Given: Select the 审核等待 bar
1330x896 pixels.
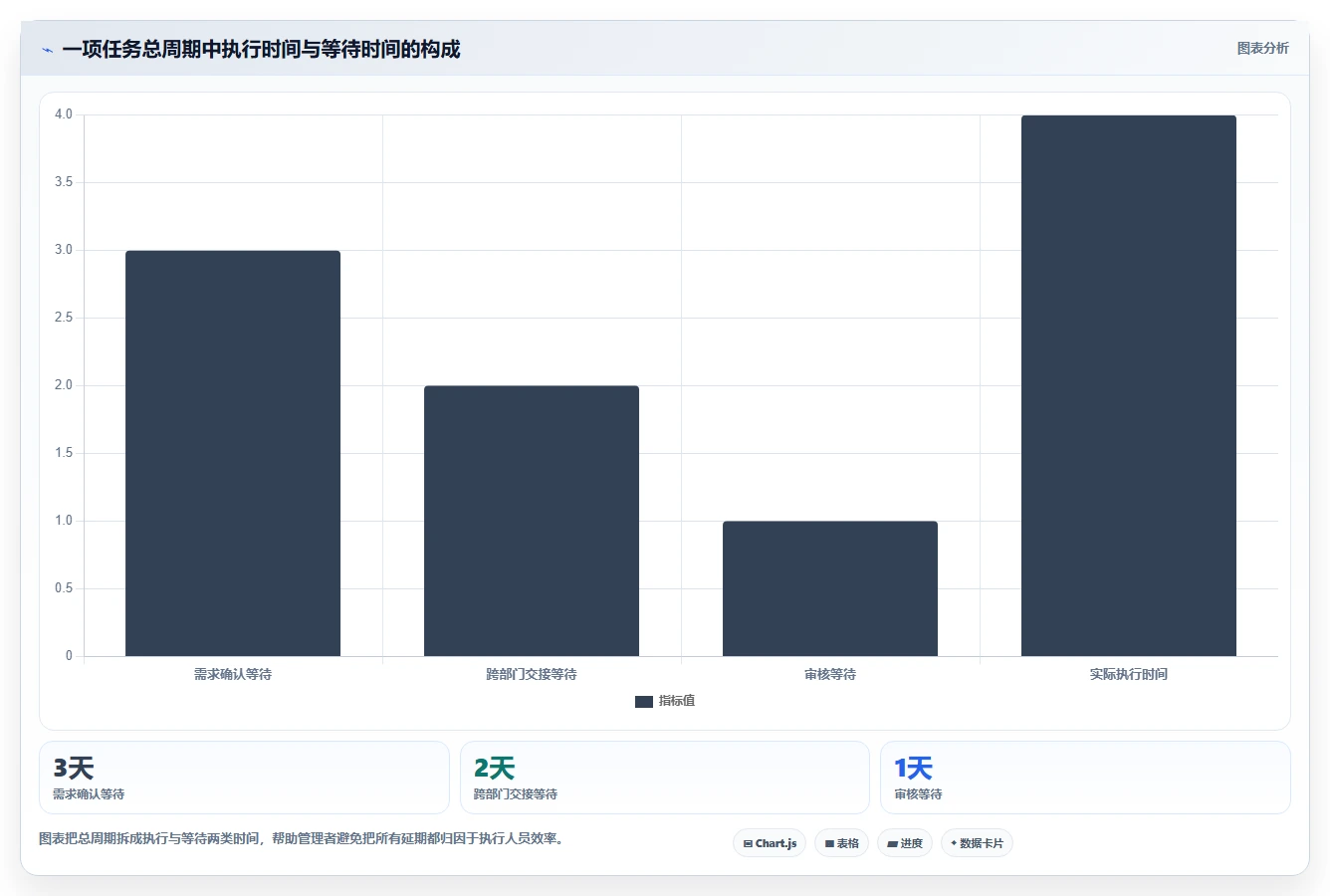Looking at the screenshot, I should click(x=830, y=588).
